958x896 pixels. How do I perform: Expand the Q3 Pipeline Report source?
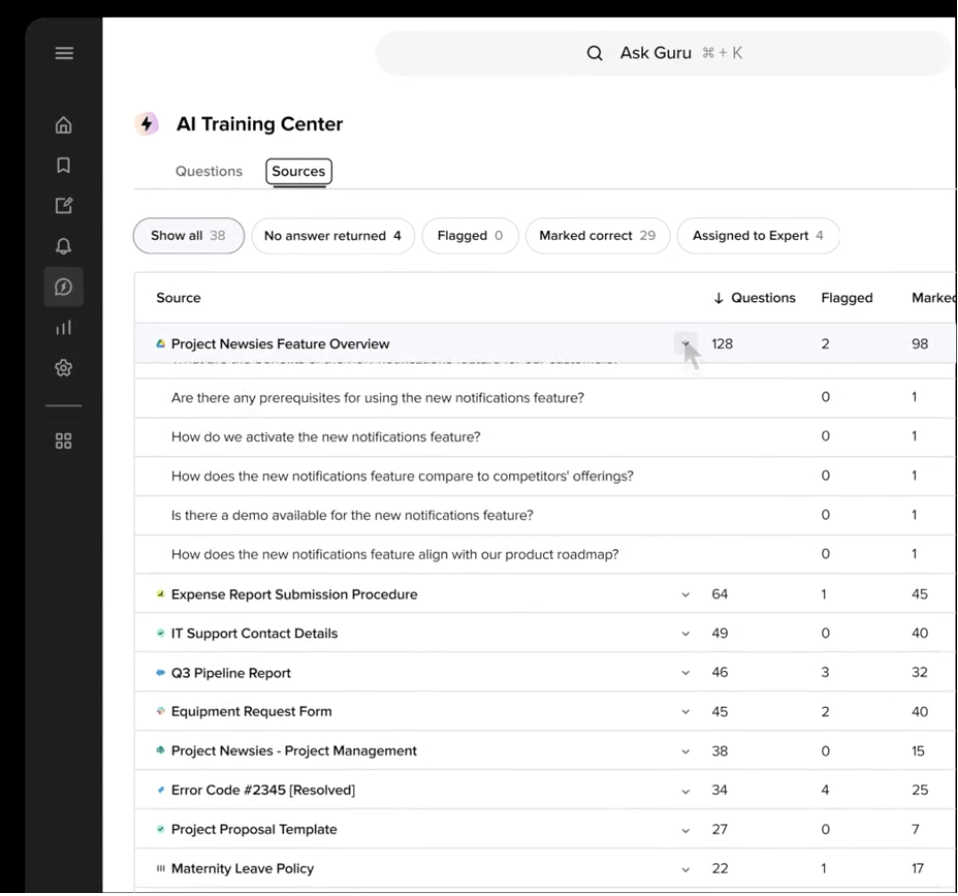tap(685, 672)
